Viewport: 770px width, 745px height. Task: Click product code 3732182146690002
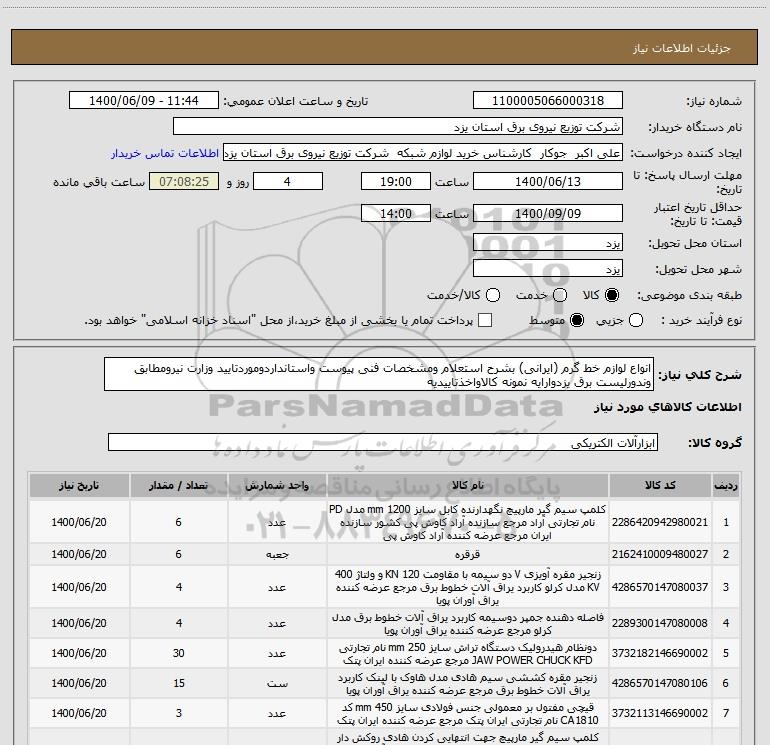click(x=660, y=653)
